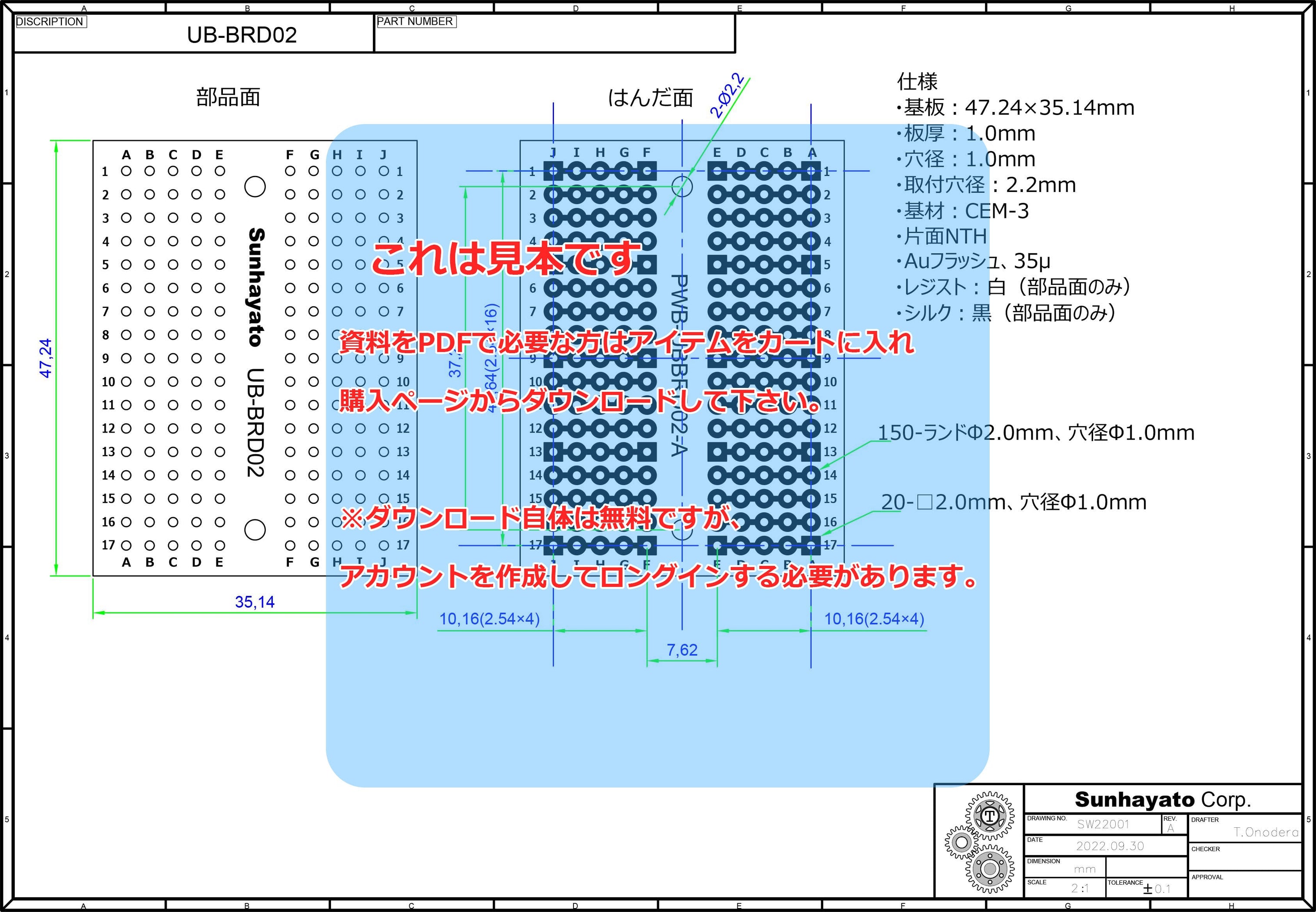Select the UB-BRD02 text in the DISCRIPTION field
The height and width of the screenshot is (912, 1316).
click(x=242, y=36)
